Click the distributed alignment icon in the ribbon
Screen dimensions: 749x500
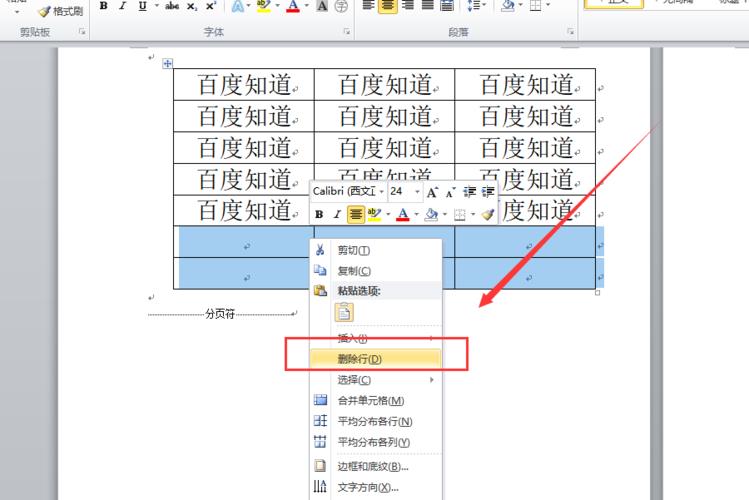point(447,6)
